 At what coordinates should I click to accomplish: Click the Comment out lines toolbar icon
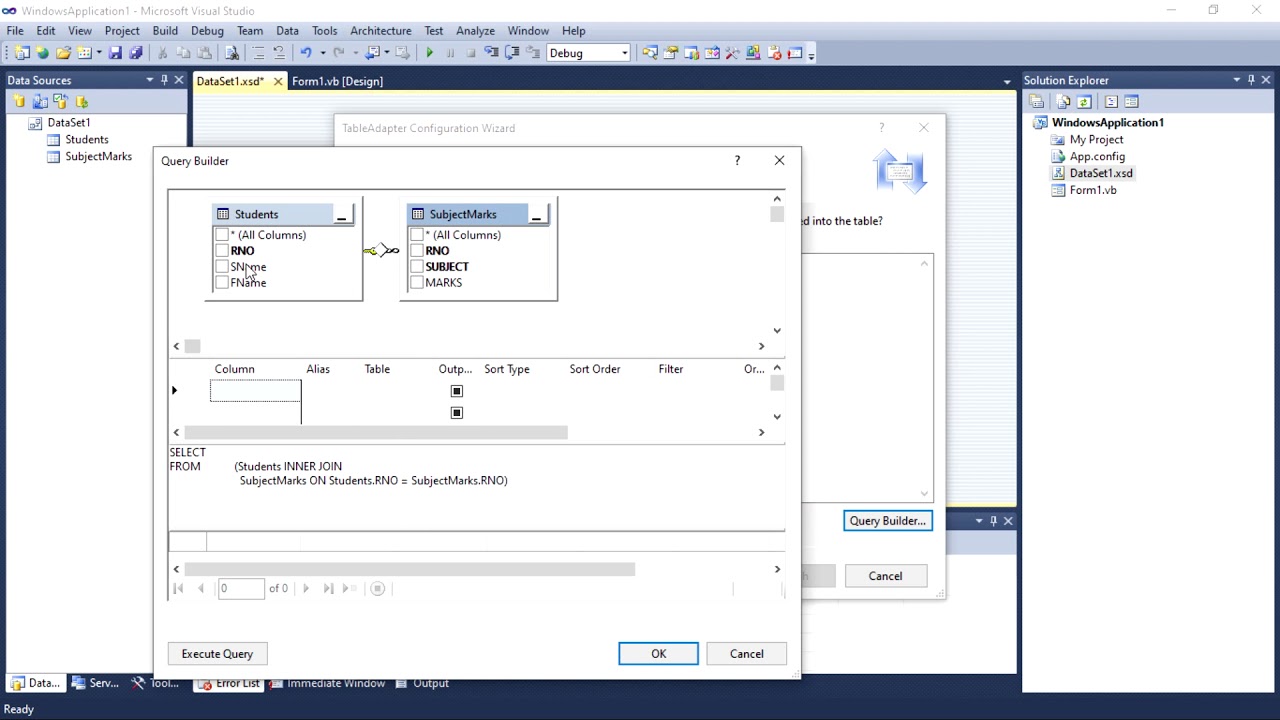point(258,53)
